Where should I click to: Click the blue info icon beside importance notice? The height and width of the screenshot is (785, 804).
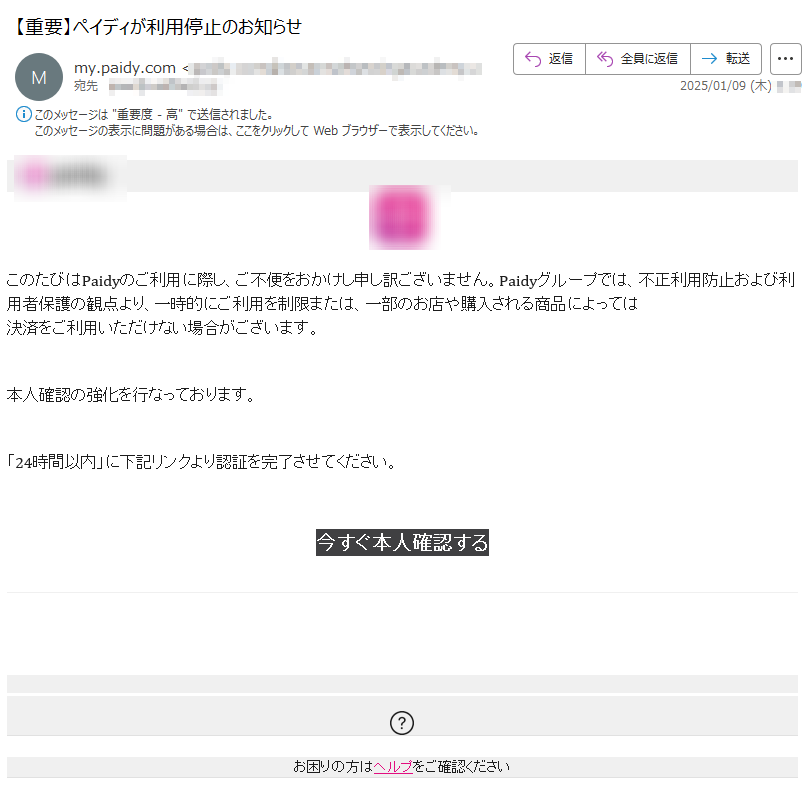(24, 114)
